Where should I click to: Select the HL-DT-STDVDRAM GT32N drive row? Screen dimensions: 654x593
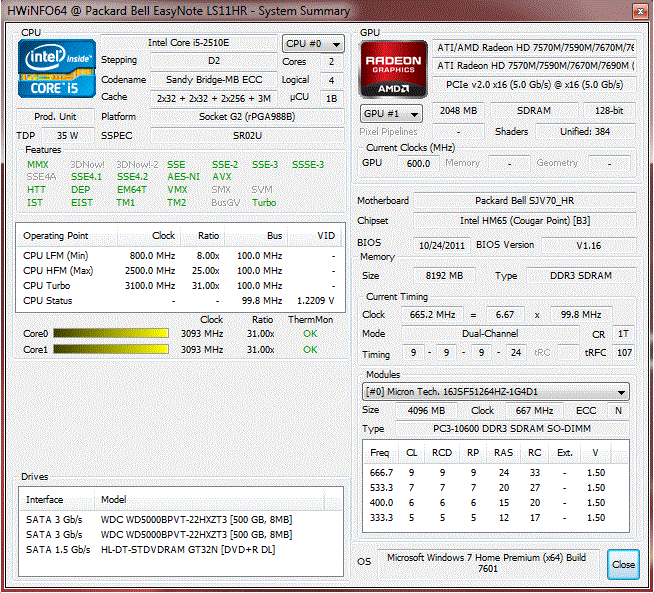181,550
